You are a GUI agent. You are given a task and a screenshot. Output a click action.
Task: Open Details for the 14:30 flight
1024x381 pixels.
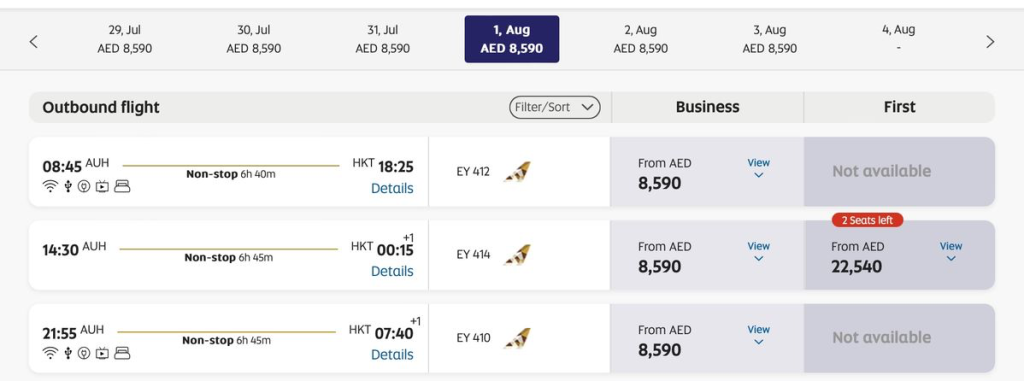[x=392, y=271]
